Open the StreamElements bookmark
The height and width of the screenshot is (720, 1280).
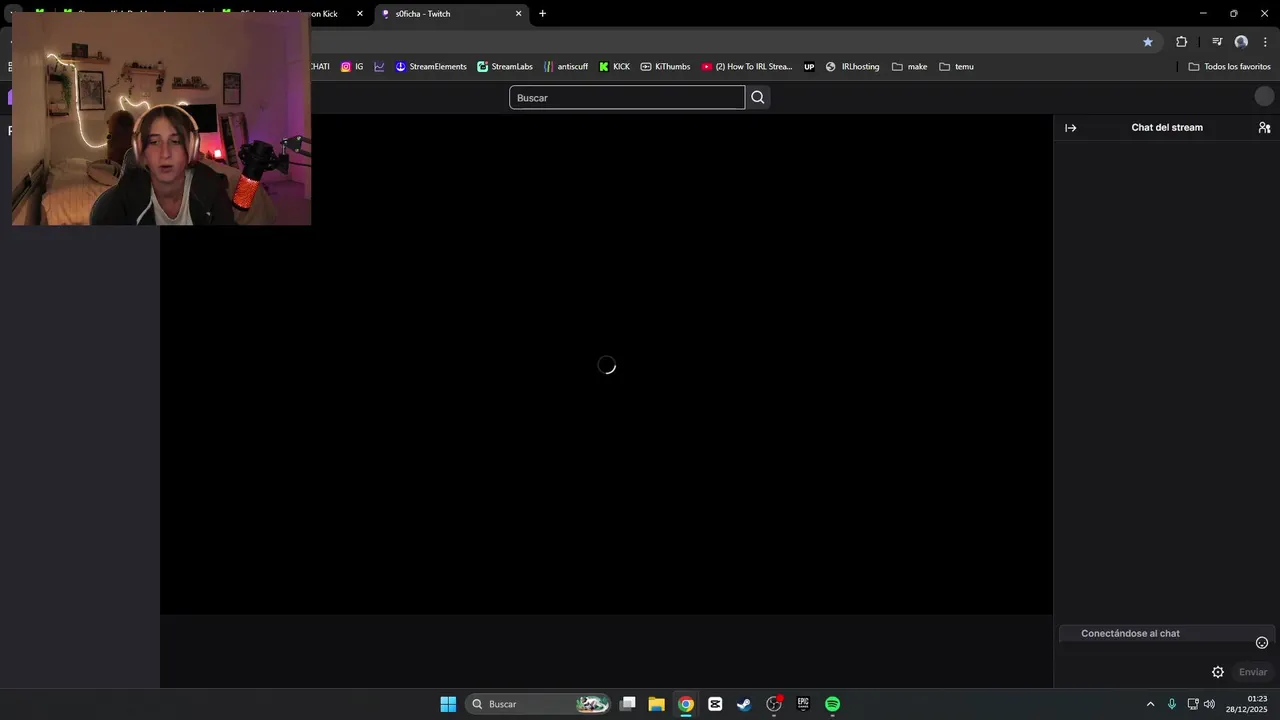[431, 67]
